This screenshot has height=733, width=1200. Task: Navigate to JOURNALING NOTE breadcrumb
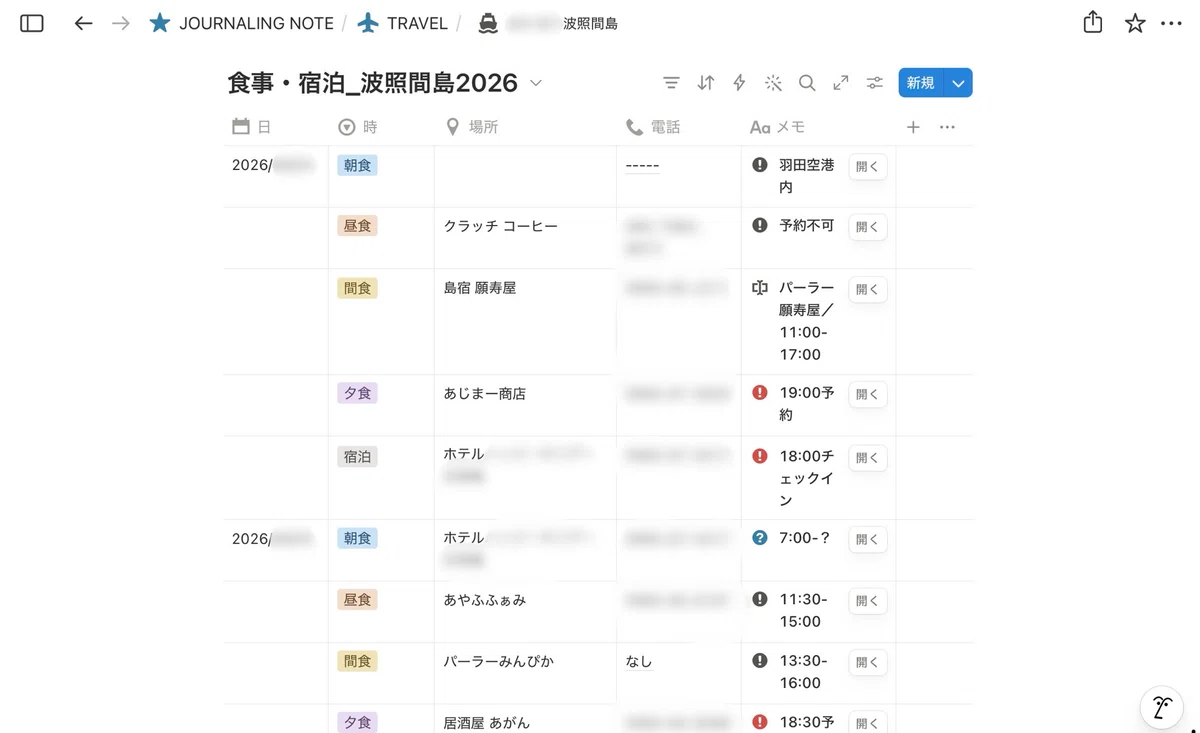(x=244, y=23)
